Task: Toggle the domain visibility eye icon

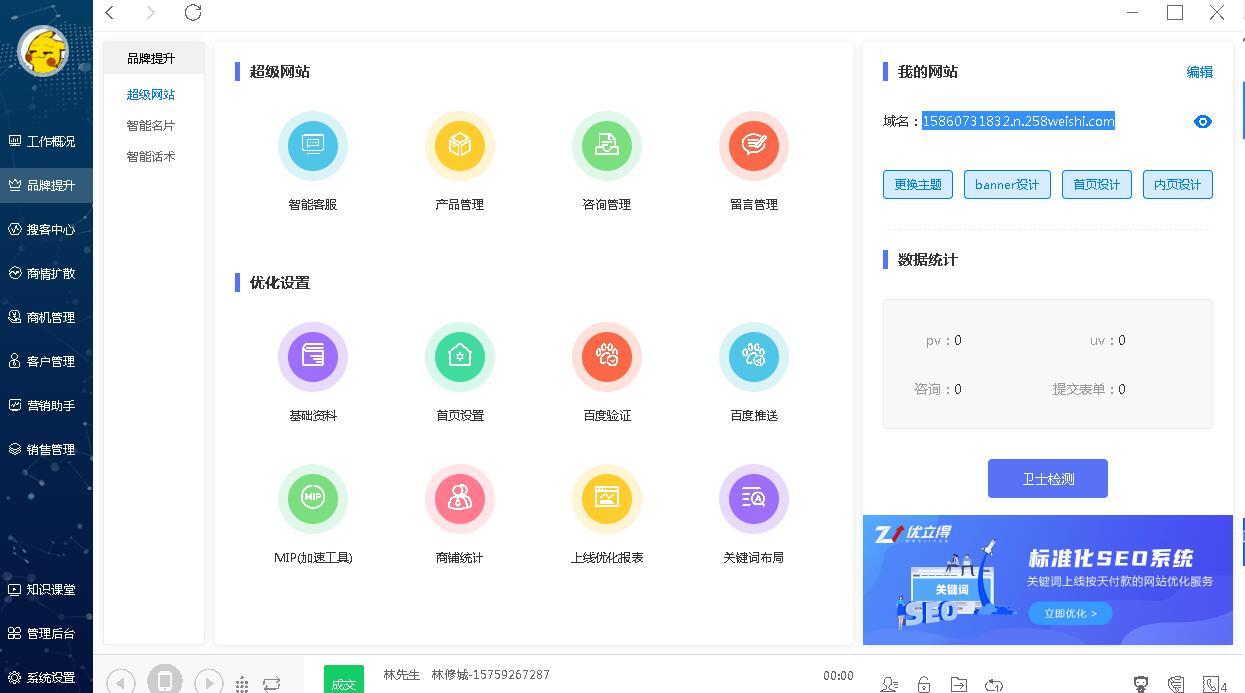Action: [x=1203, y=121]
